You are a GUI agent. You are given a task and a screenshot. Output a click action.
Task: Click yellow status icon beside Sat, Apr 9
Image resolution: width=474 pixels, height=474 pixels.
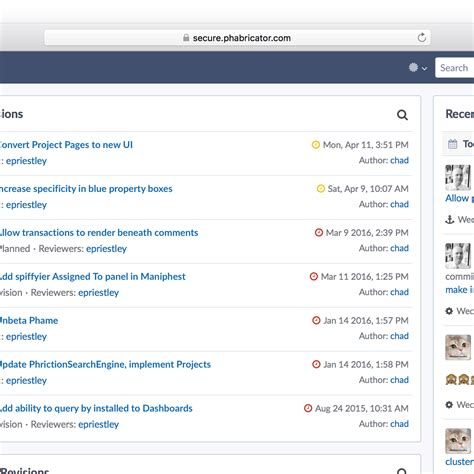coord(320,189)
